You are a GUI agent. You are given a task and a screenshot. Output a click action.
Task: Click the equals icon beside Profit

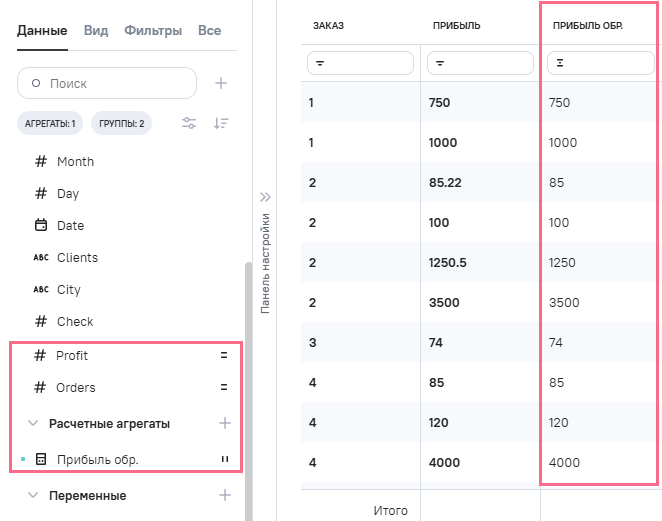point(224,355)
